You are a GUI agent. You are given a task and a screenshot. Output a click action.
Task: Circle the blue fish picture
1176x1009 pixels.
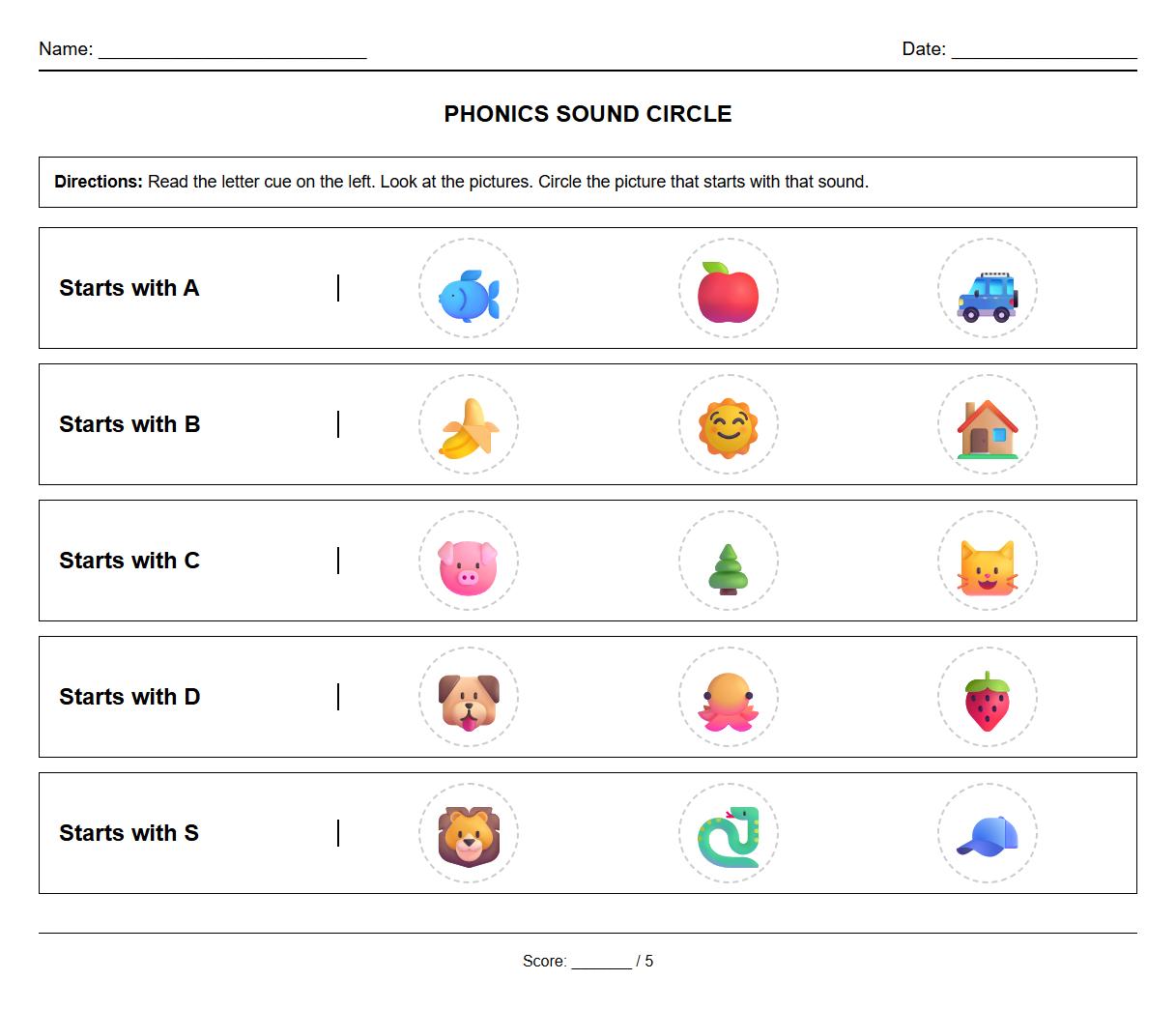(469, 289)
